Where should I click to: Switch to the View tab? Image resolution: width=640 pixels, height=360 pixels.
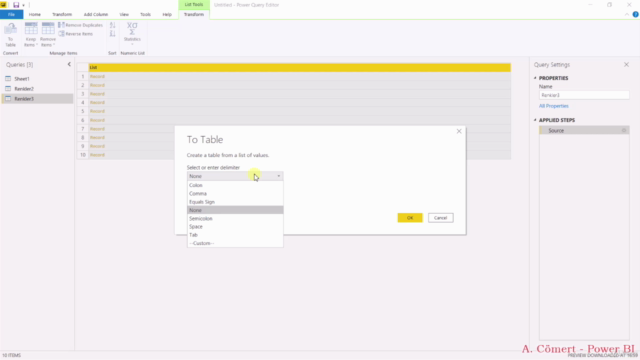tap(124, 14)
